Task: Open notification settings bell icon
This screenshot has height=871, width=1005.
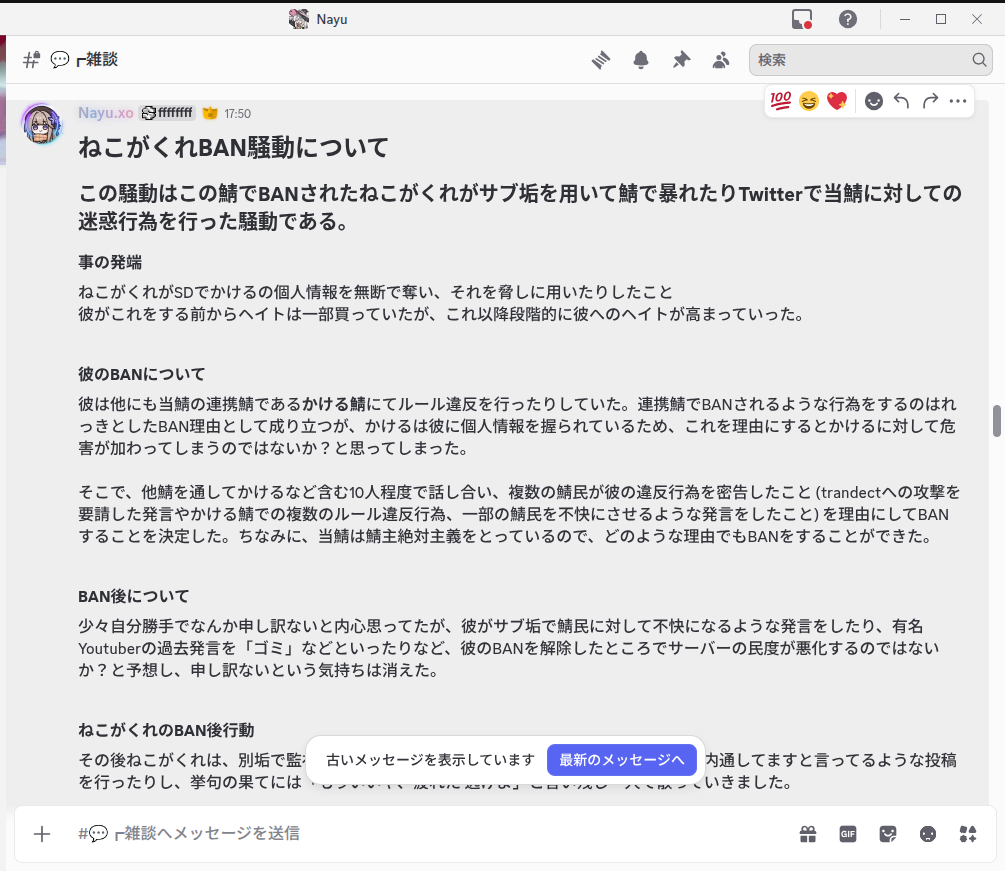Action: point(641,60)
